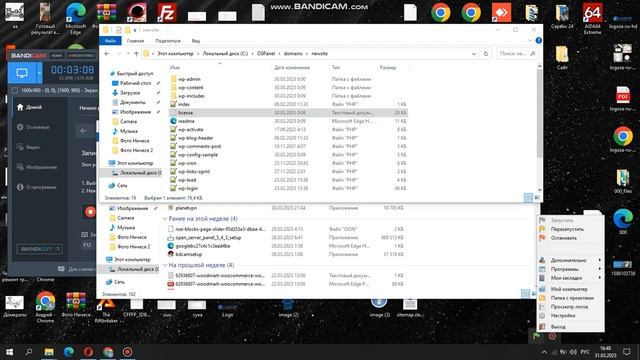Open Настройки from the Open Server menu

(x=563, y=316)
